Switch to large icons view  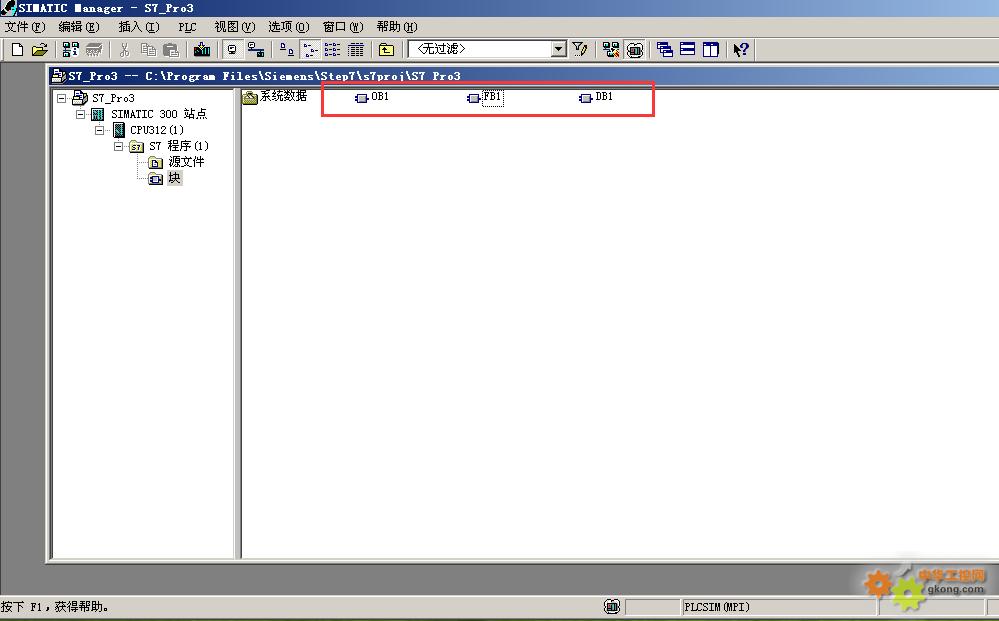coord(287,49)
